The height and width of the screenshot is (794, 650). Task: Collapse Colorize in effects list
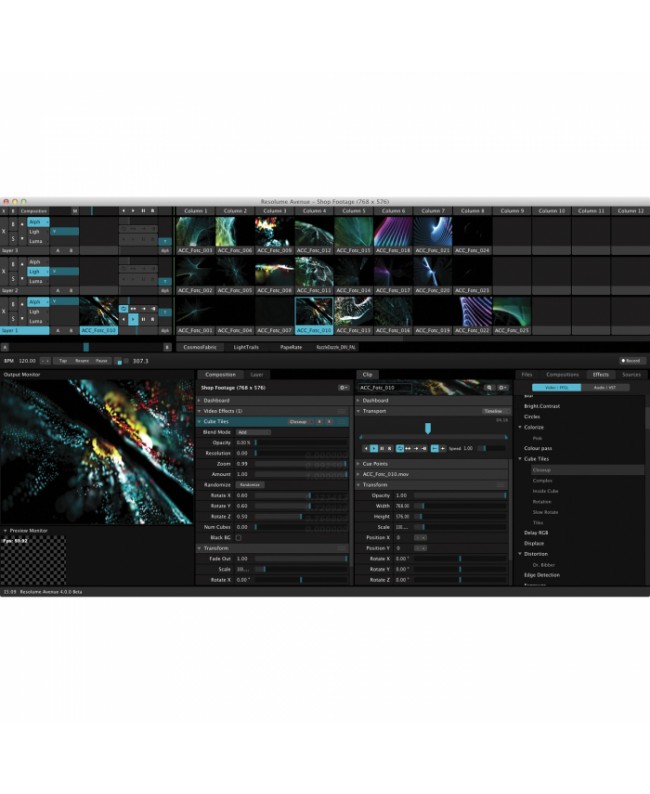tap(520, 427)
